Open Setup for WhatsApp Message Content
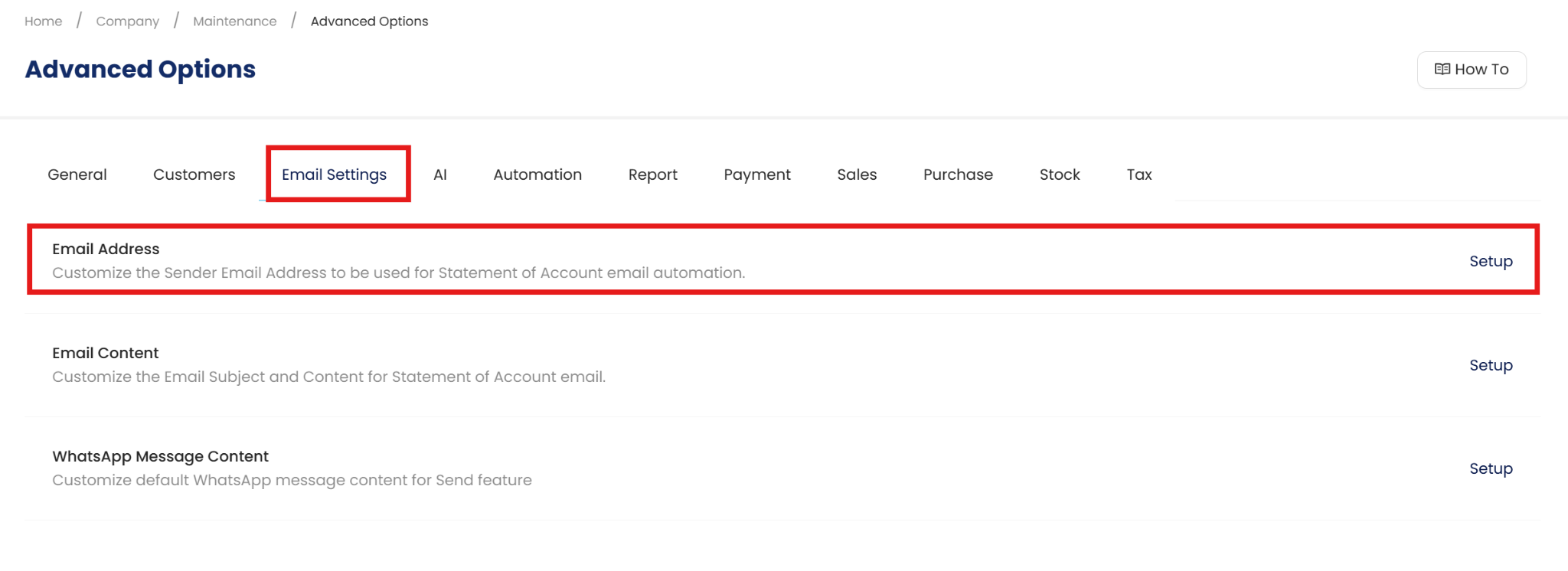The image size is (1568, 571). (1491, 468)
